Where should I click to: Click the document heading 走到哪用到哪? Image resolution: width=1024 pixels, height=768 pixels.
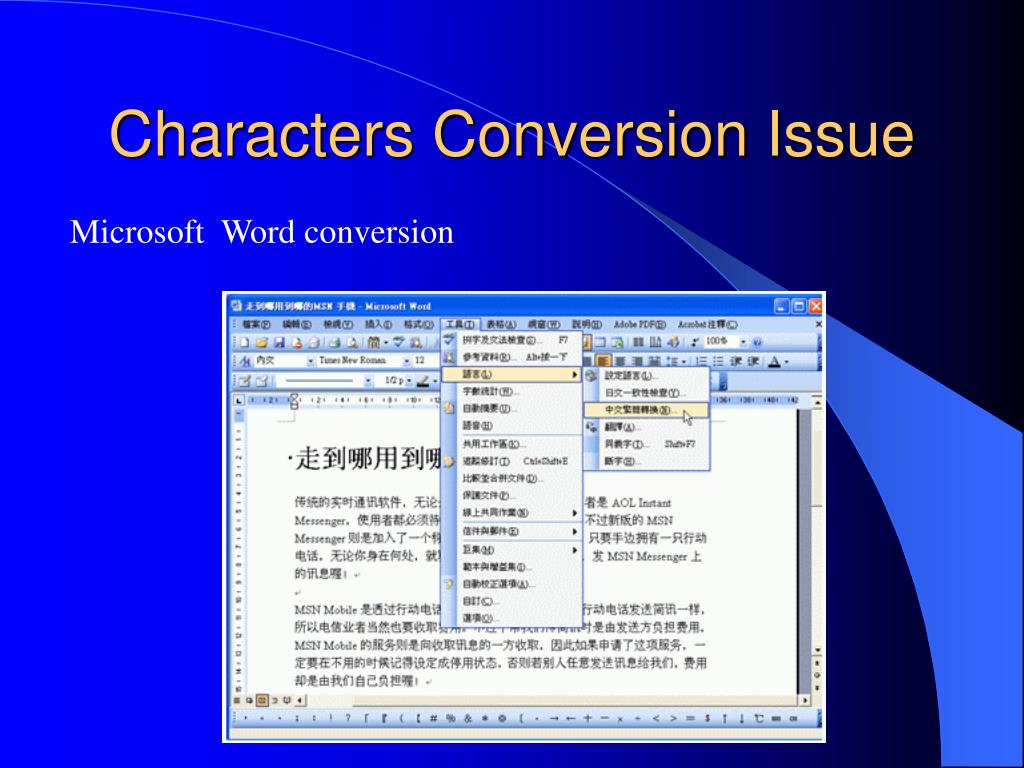[x=369, y=458]
